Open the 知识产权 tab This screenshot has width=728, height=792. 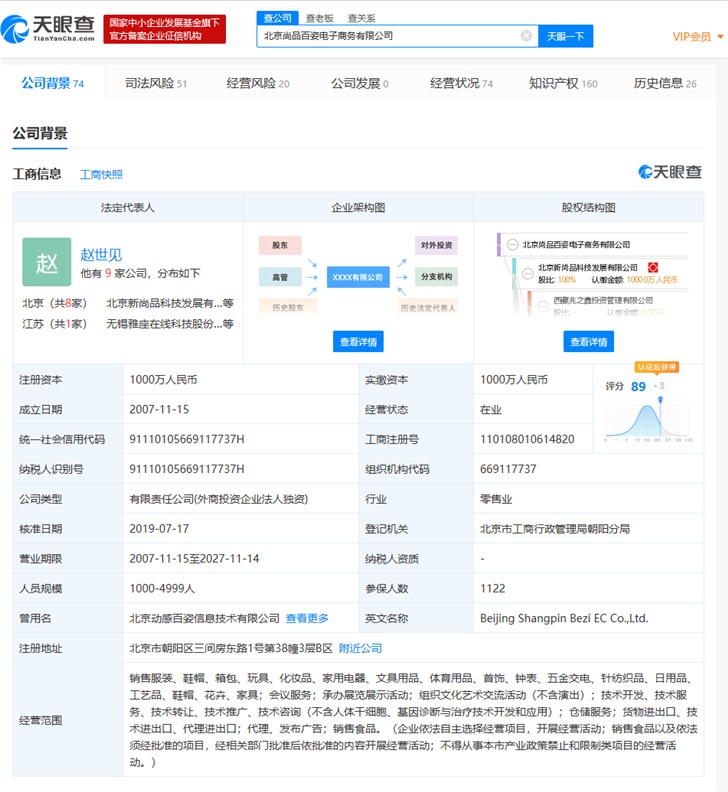(x=563, y=84)
